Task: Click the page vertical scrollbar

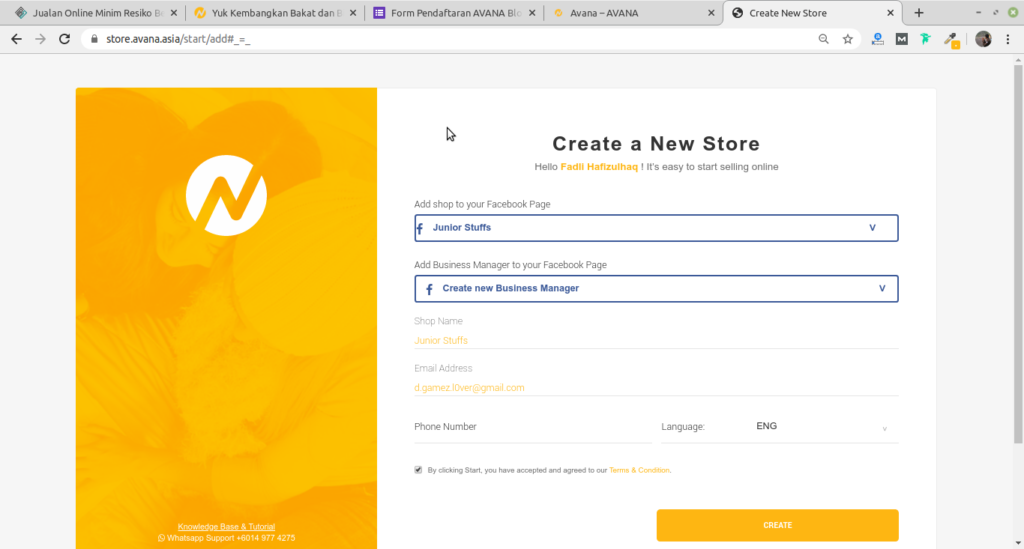Action: pyautogui.click(x=1018, y=253)
